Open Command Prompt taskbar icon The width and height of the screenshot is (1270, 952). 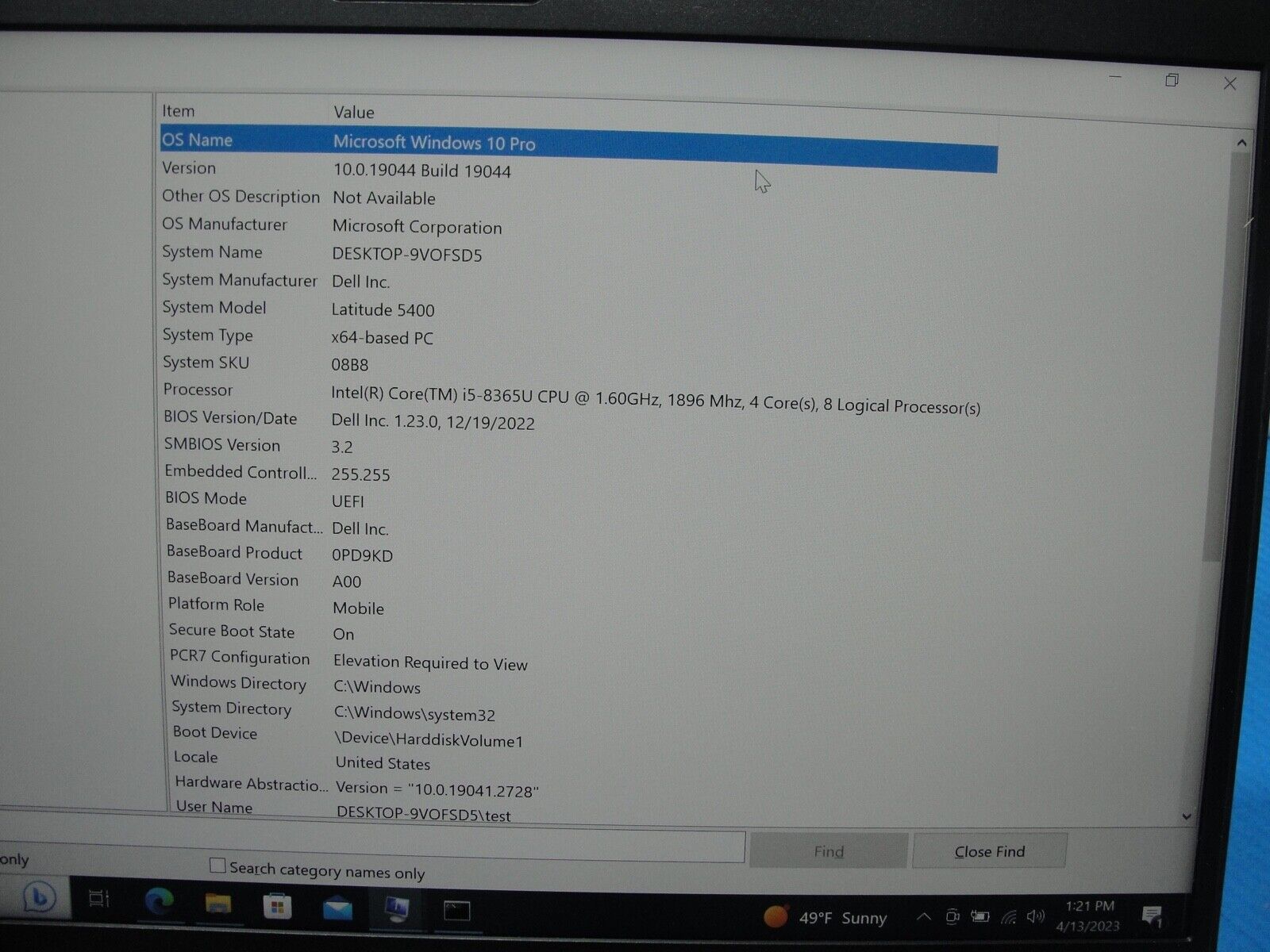[x=456, y=910]
